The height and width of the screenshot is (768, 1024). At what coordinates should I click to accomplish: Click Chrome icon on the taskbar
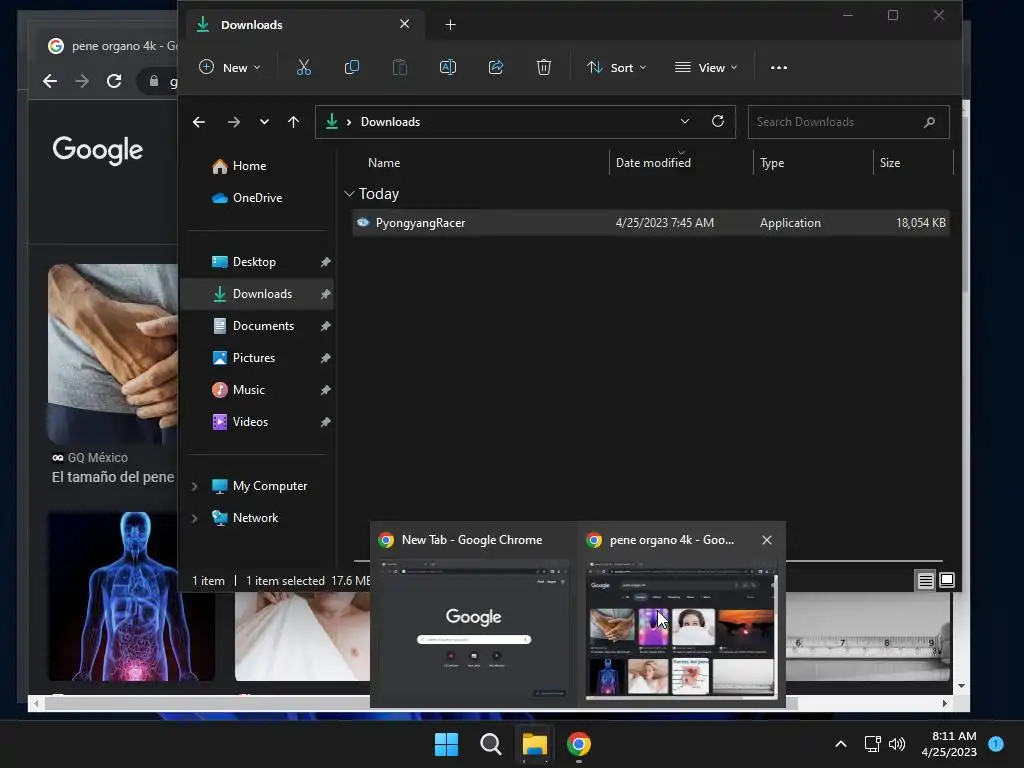579,744
